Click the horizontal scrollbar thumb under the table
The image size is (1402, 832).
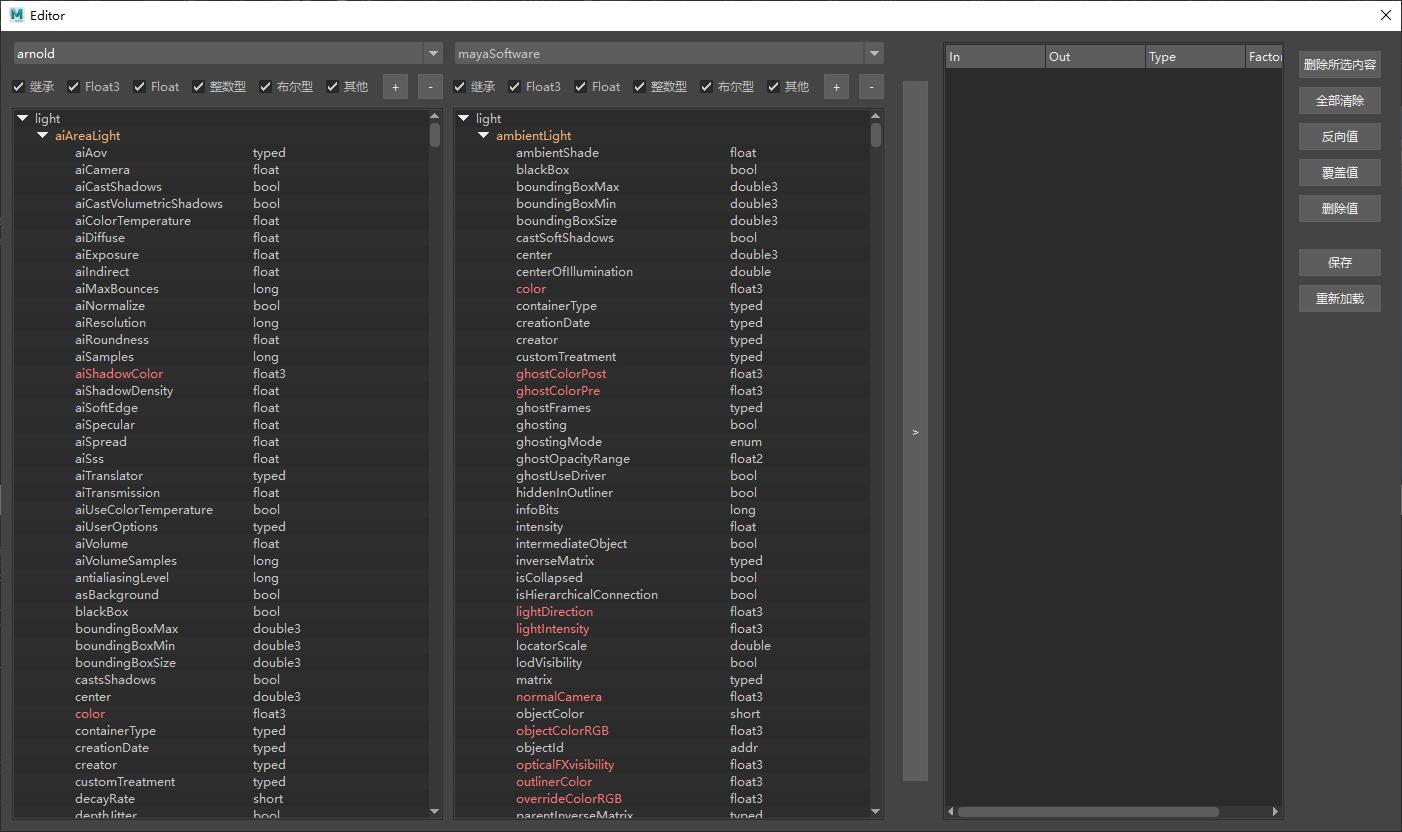1088,812
